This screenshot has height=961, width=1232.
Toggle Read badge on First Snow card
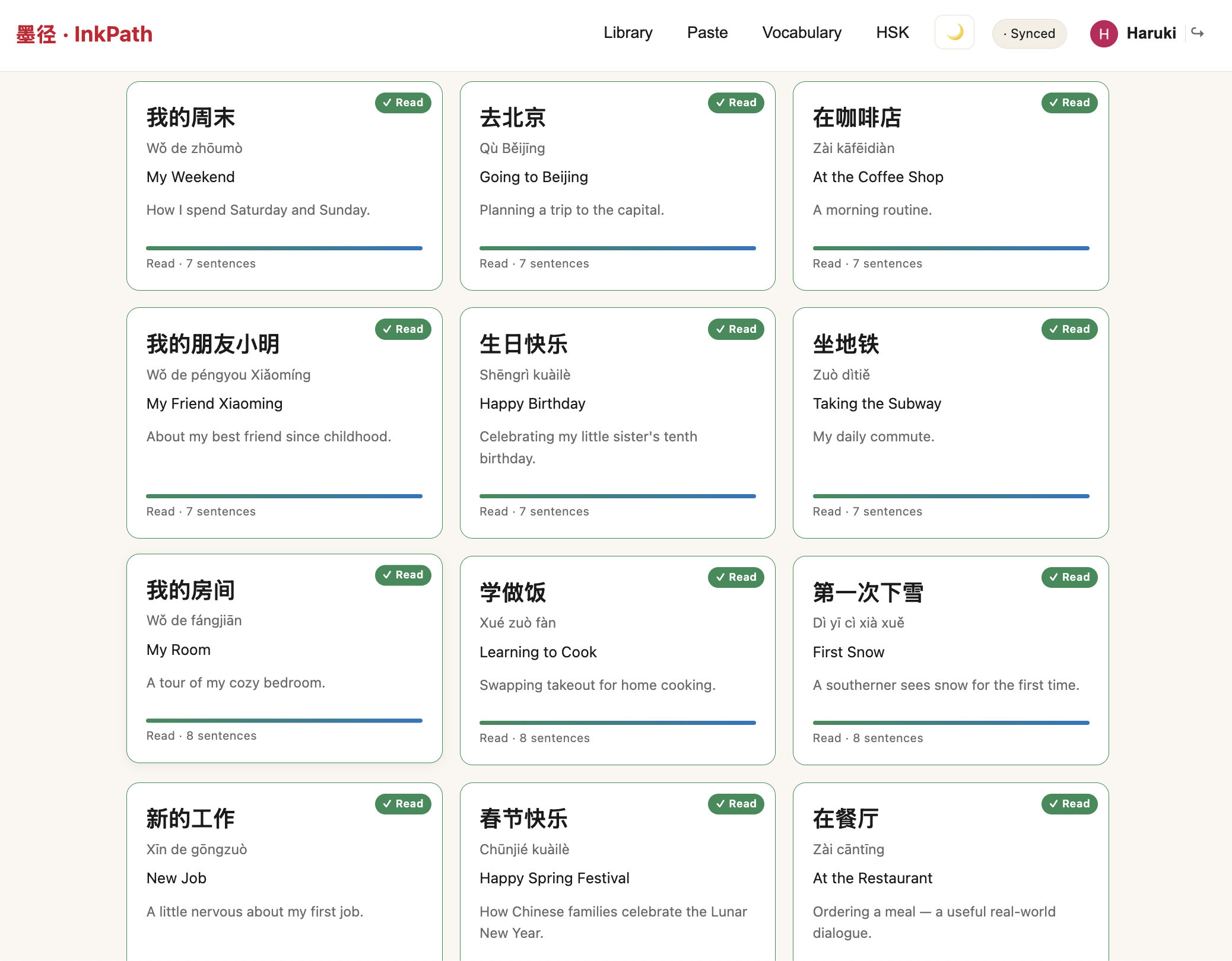coord(1069,577)
